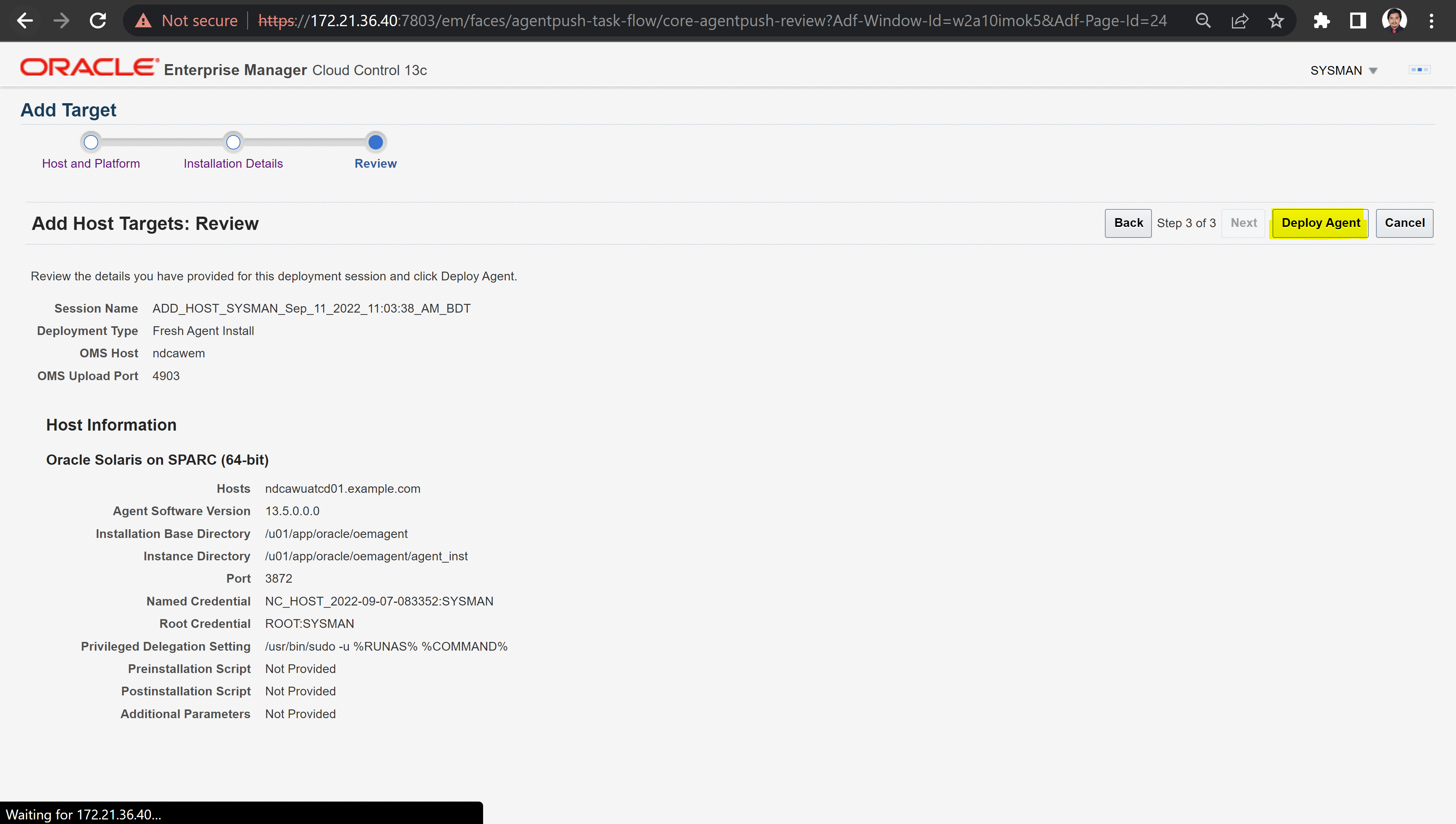Screen dimensions: 1456x824
Task: Click the Add Host Targets: Review heading
Action: (145, 223)
